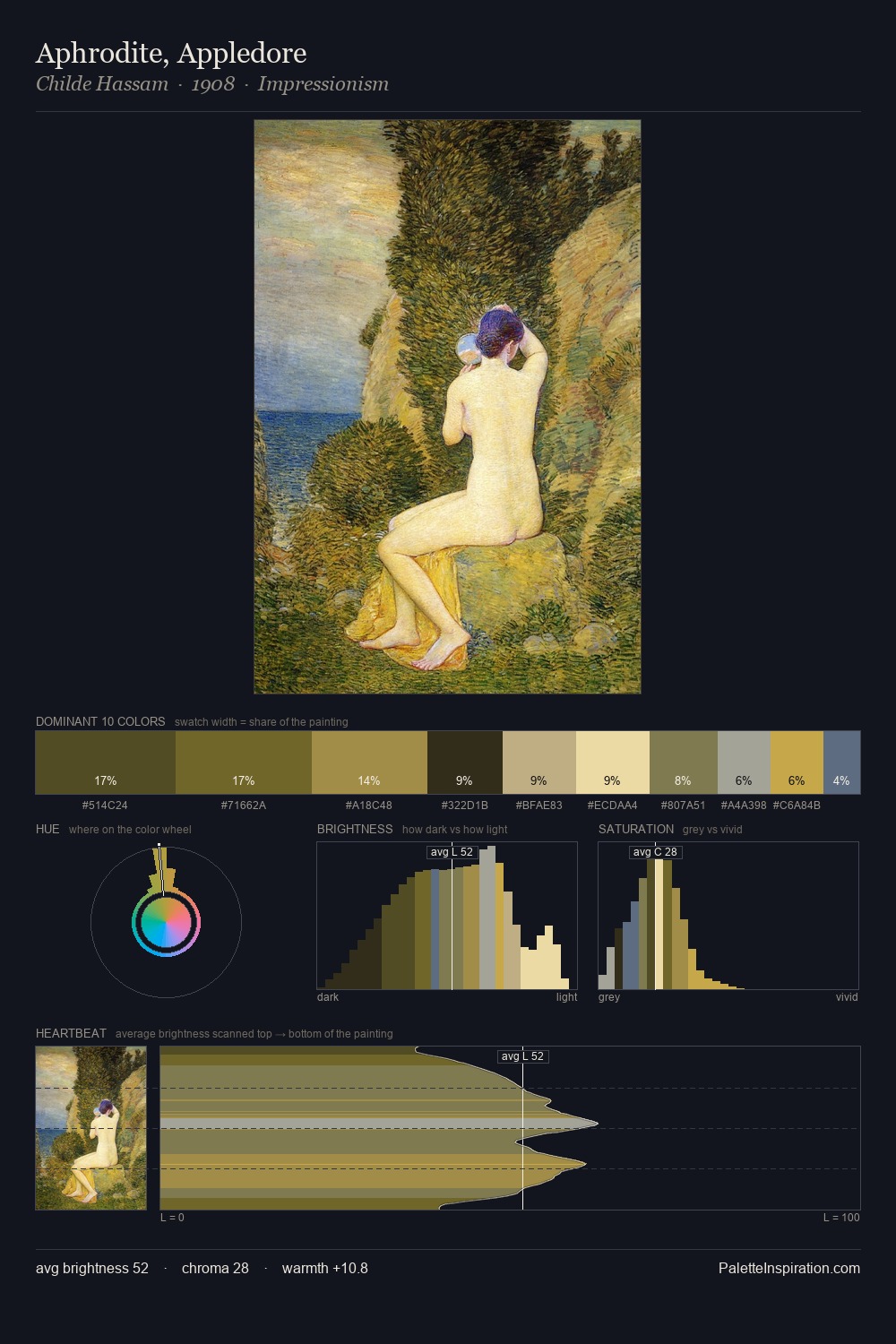Click the small painting thumbnail beside Heartbeat chart
Viewport: 896px width, 1344px height.
coord(90,1128)
